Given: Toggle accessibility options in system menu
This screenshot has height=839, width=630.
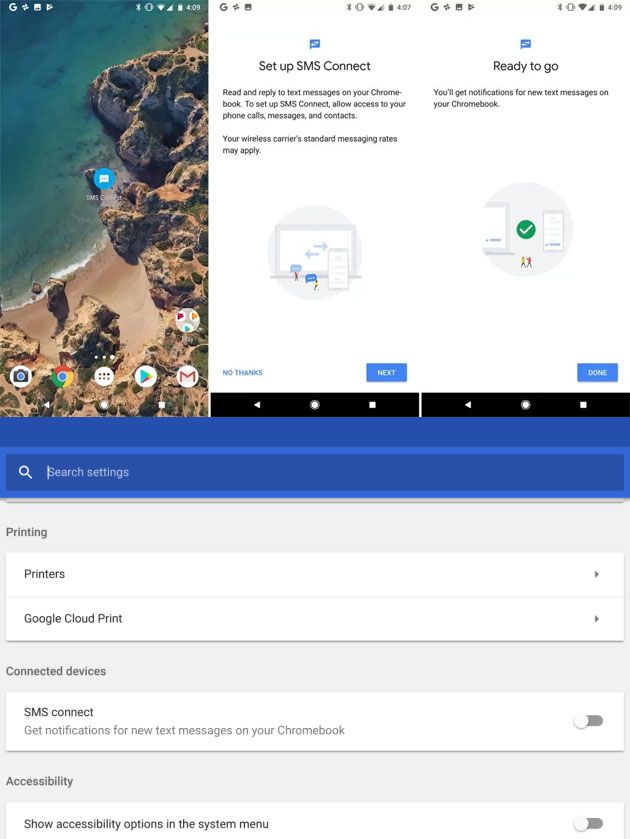Looking at the screenshot, I should click(x=588, y=824).
